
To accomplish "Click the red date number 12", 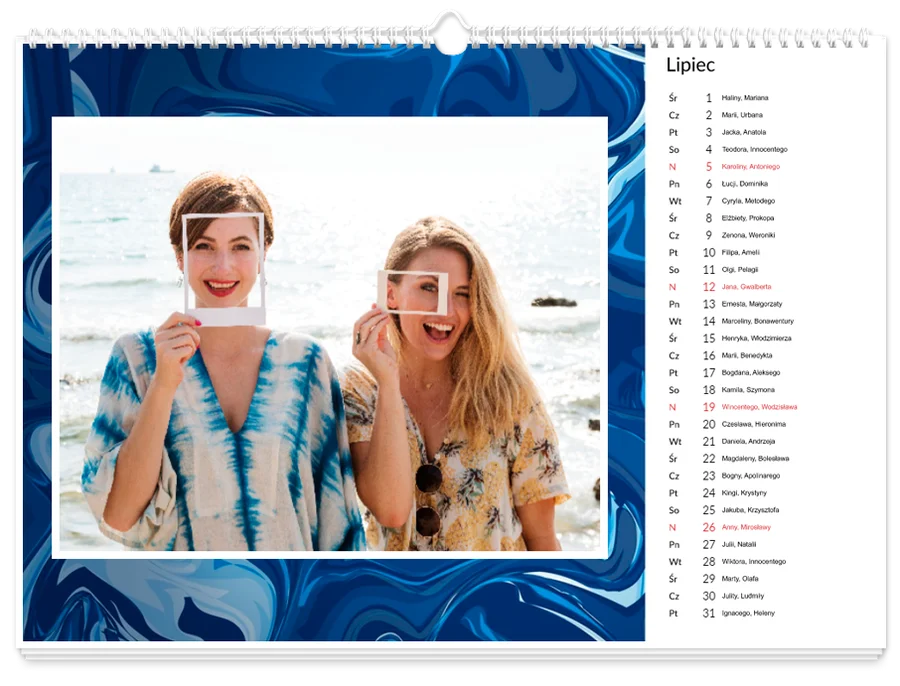I will (x=709, y=287).
